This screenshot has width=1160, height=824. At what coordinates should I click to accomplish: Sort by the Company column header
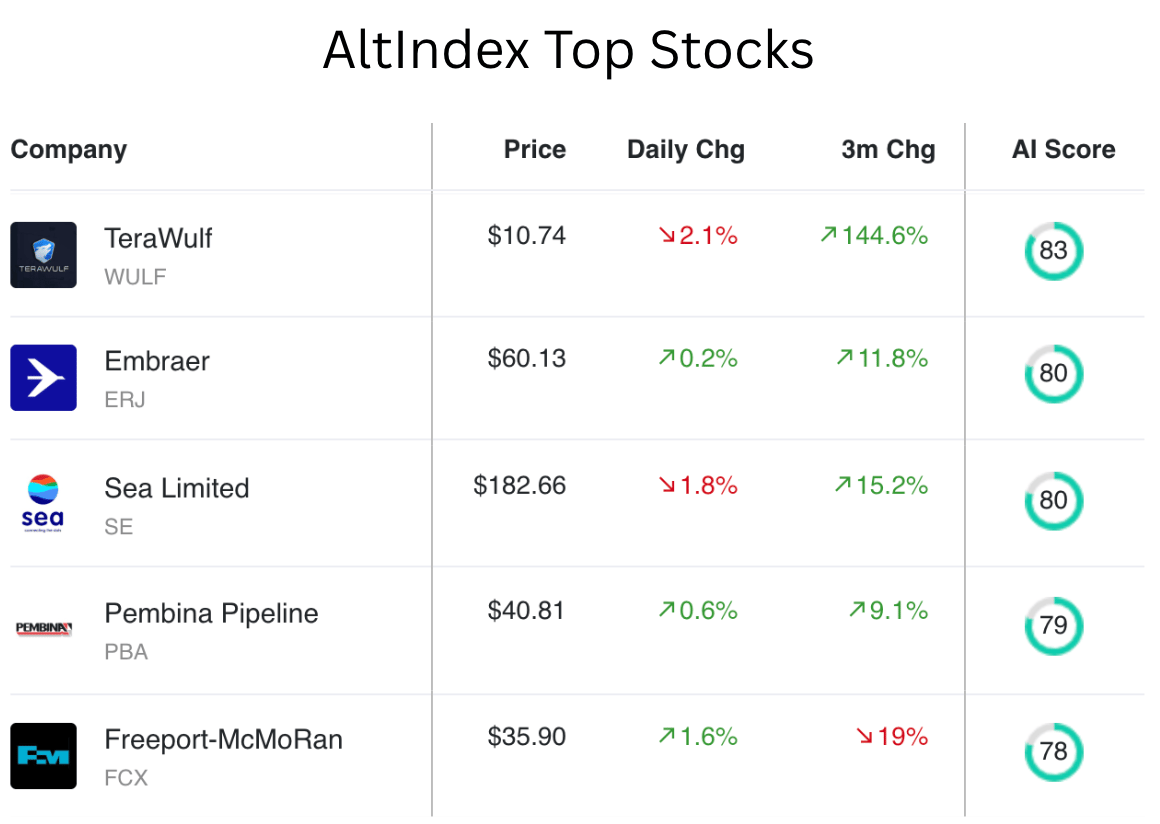[x=69, y=150]
